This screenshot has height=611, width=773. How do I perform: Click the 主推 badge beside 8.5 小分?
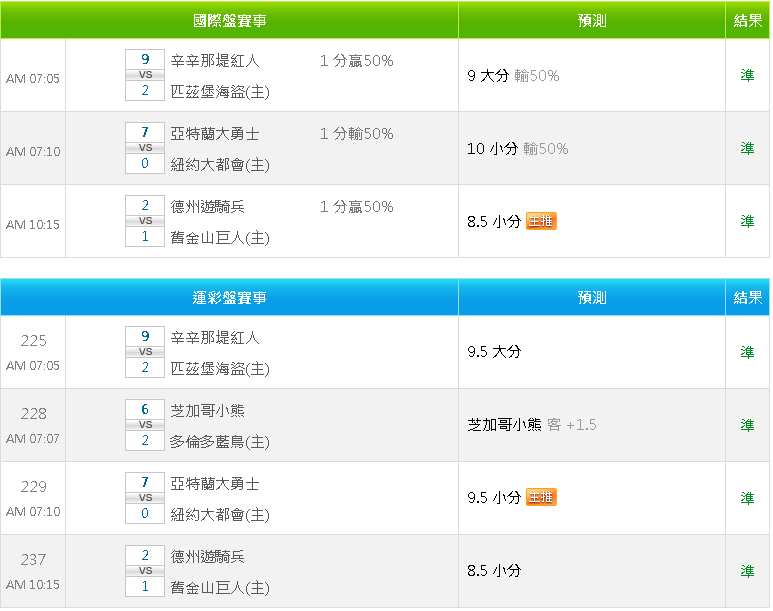pyautogui.click(x=541, y=221)
